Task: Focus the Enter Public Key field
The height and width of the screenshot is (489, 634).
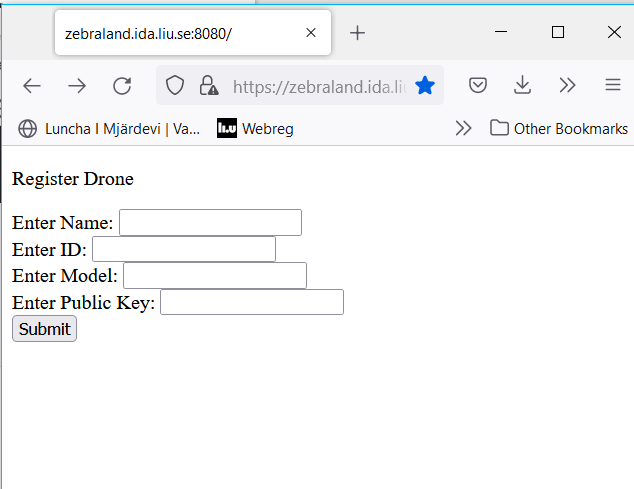Action: [x=252, y=302]
